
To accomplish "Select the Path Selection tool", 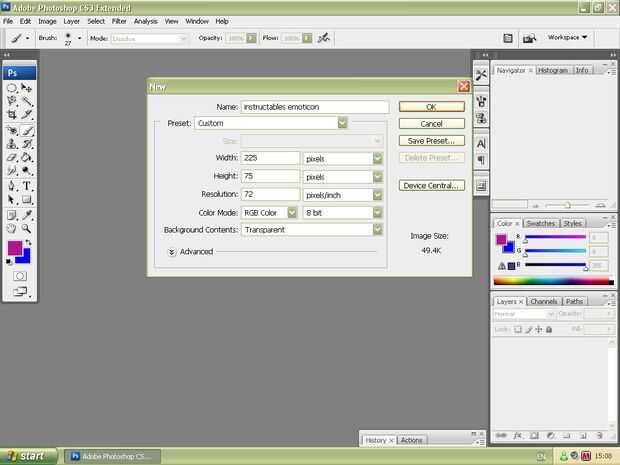I will coord(12,199).
